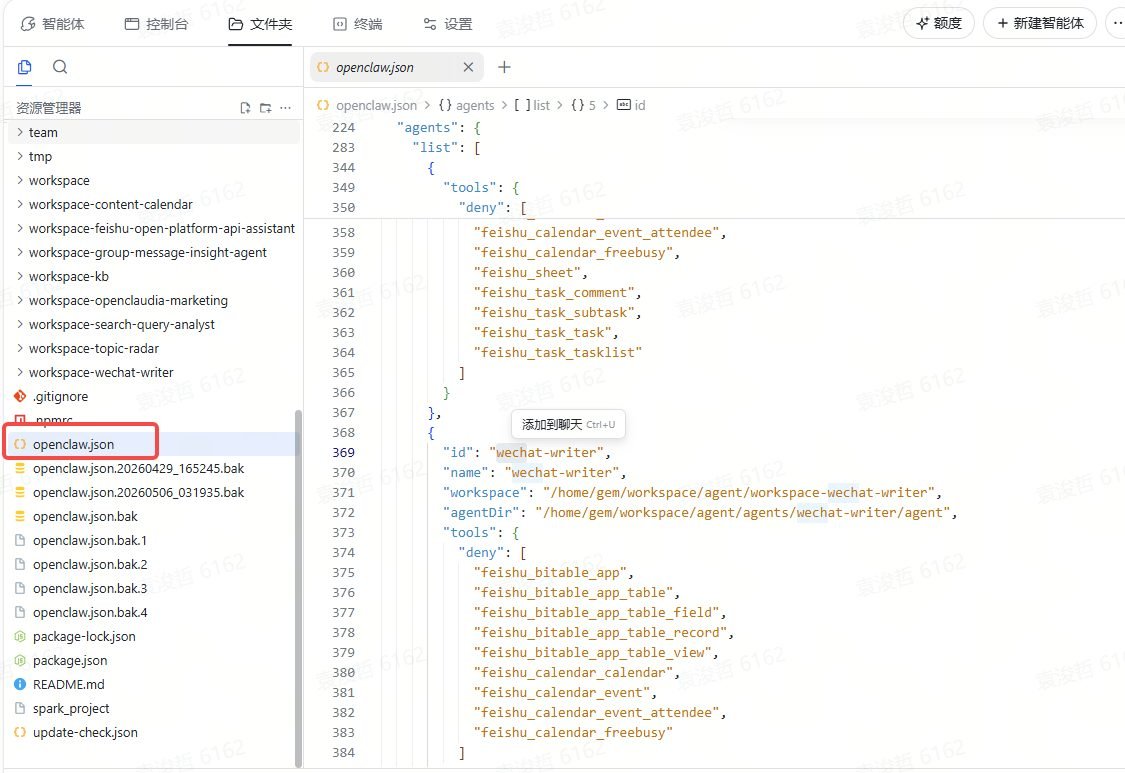Screen dimensions: 1125x773
Task: Expand the workspace-topic-radar folder
Action: pyautogui.click(x=154, y=348)
